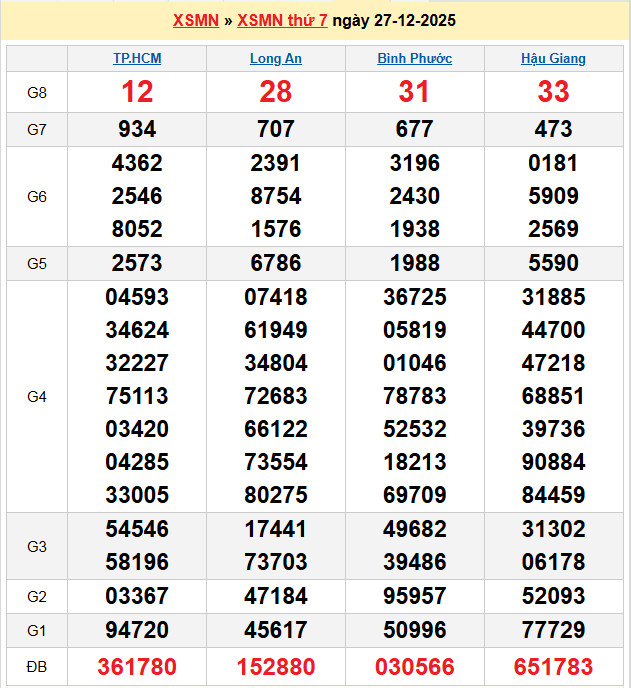This screenshot has width=631, height=688.
Task: Click the G8 prize row label
Action: [x=37, y=93]
